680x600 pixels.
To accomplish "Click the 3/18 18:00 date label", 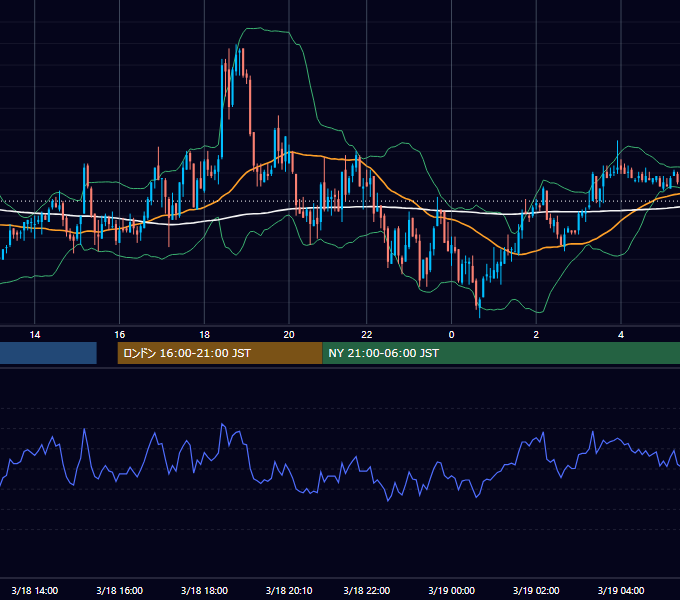I will [x=204, y=590].
